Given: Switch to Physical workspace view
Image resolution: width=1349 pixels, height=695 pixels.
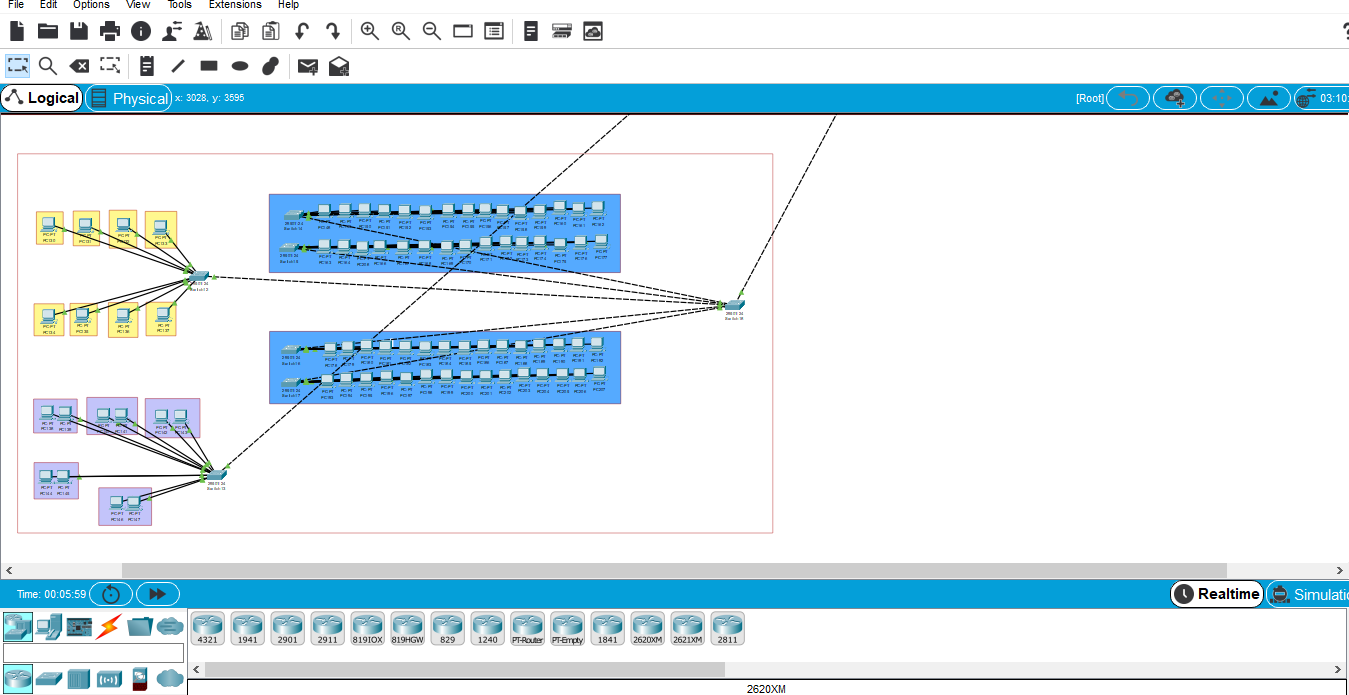Looking at the screenshot, I should click(128, 98).
